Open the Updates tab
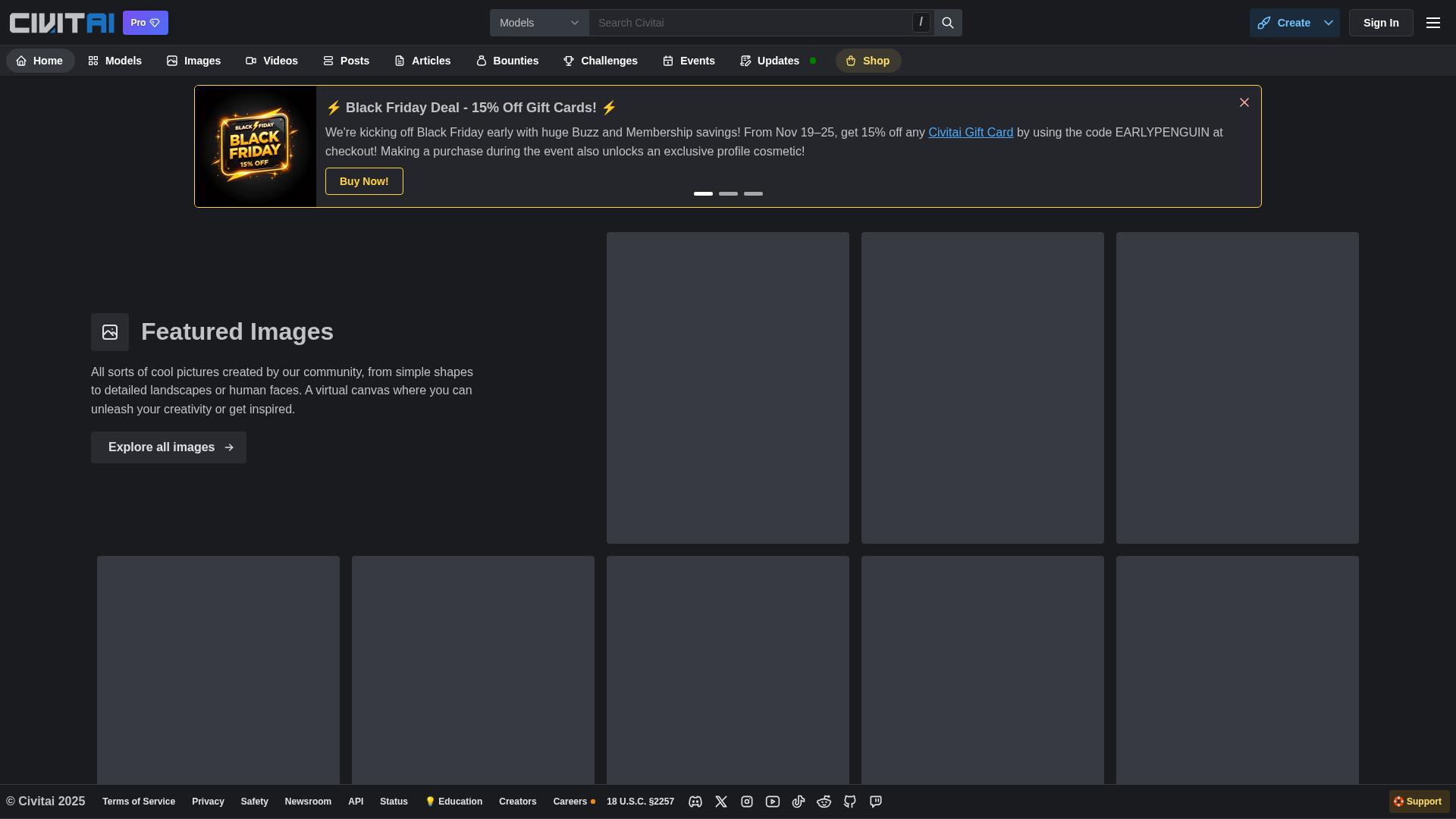 pos(778,61)
